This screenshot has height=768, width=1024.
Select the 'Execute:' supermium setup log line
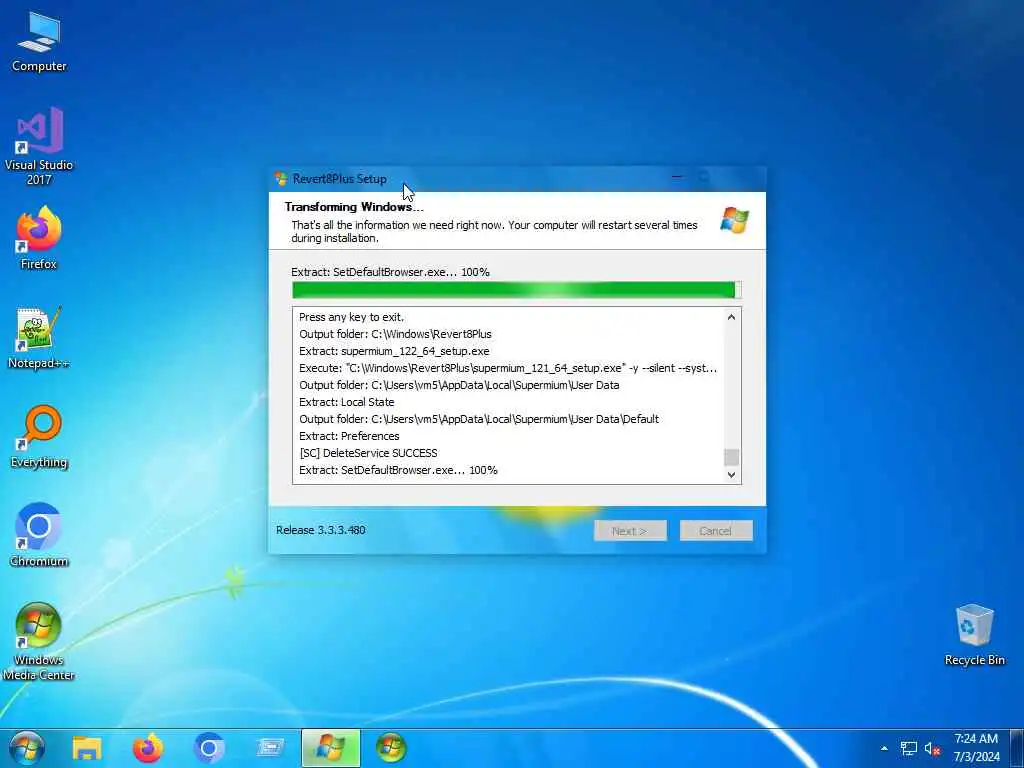pyautogui.click(x=508, y=368)
